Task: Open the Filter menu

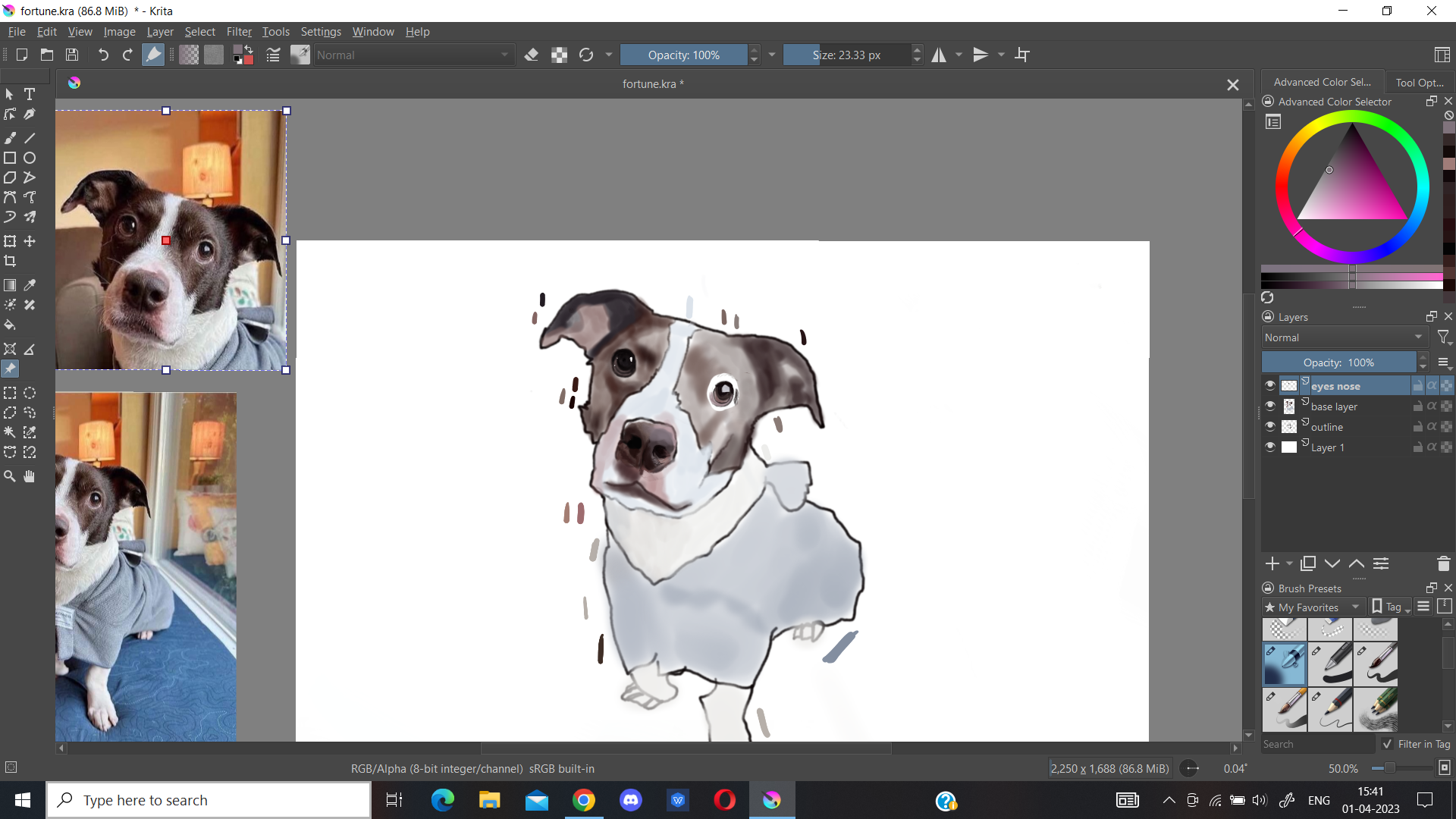Action: [239, 32]
